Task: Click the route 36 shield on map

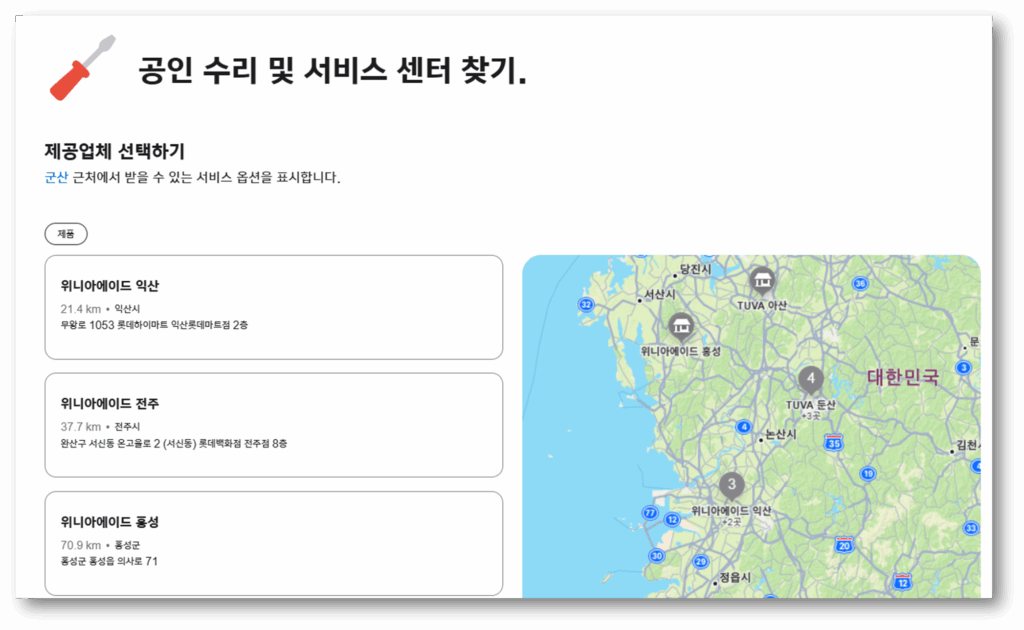Action: (x=860, y=283)
